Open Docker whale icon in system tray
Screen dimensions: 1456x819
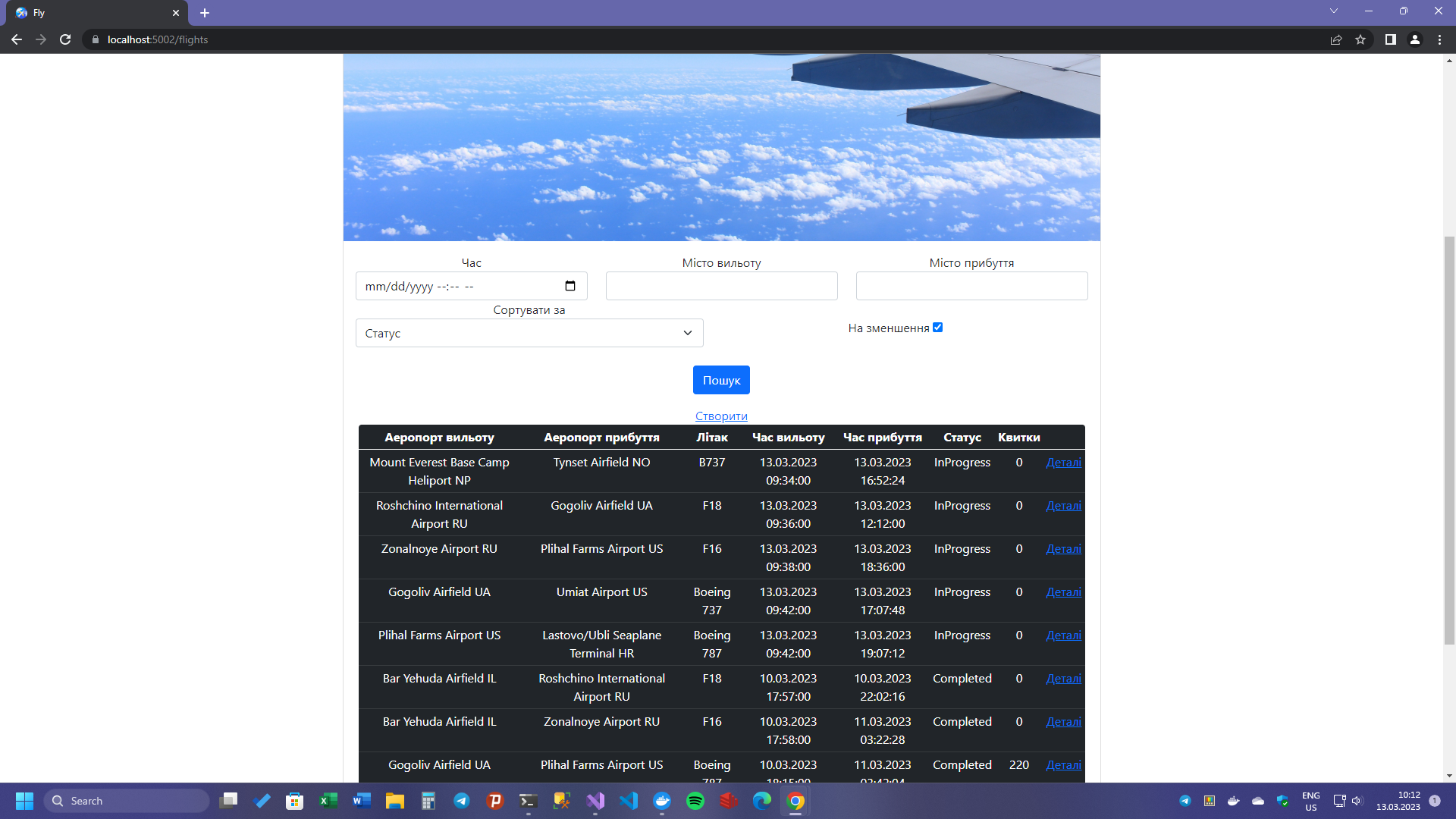1233,801
